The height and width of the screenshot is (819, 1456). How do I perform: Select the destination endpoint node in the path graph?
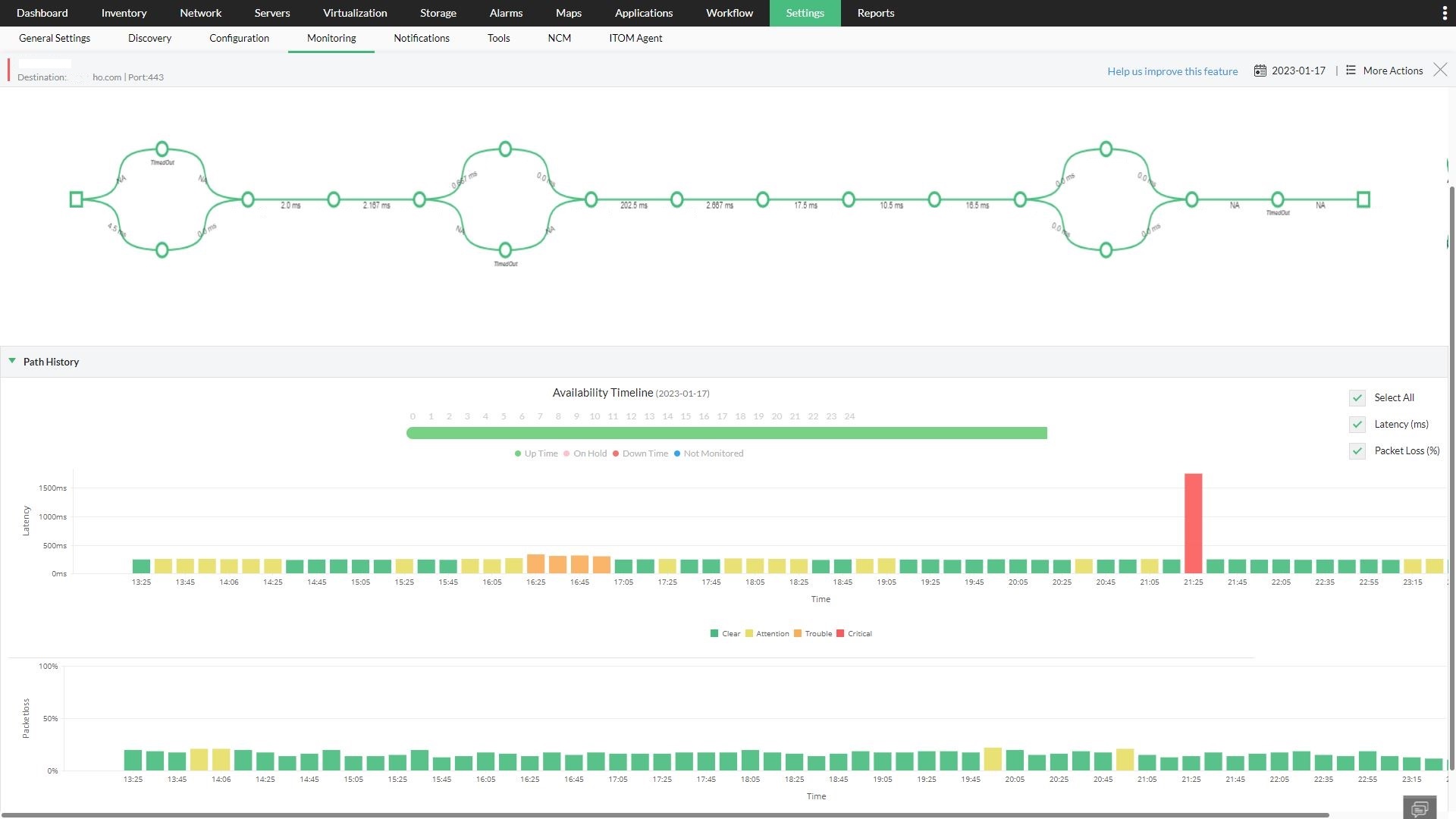tap(1363, 199)
